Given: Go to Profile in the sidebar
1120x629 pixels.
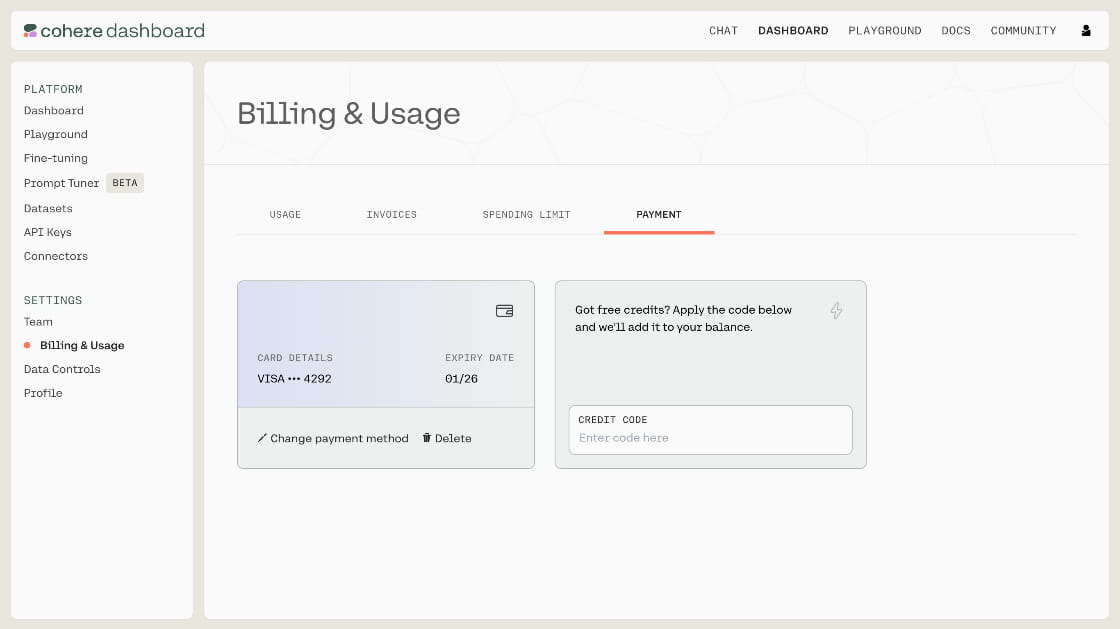Looking at the screenshot, I should tap(43, 393).
